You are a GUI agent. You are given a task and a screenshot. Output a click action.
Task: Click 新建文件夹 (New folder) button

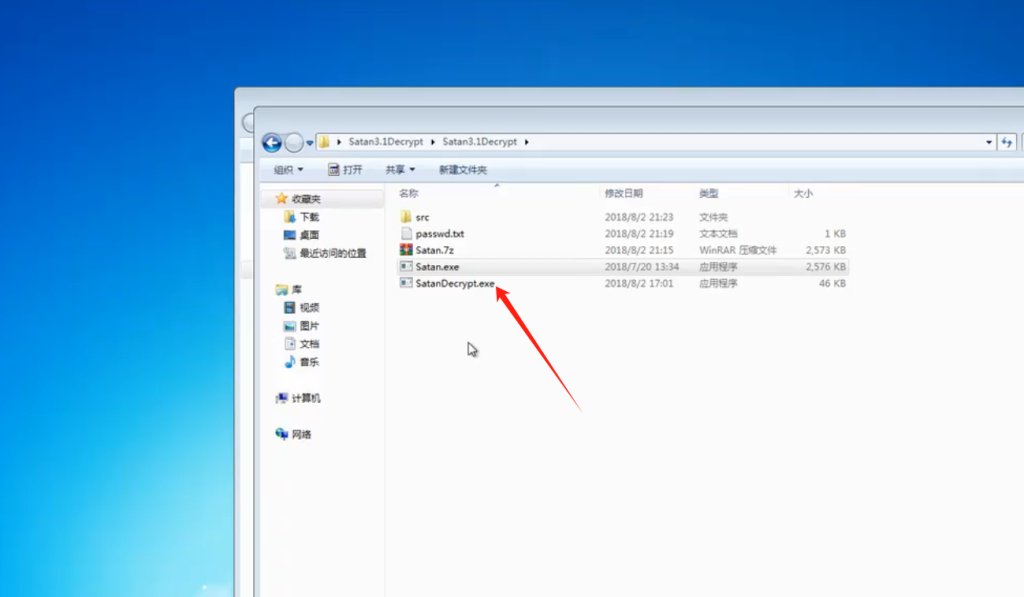point(463,170)
